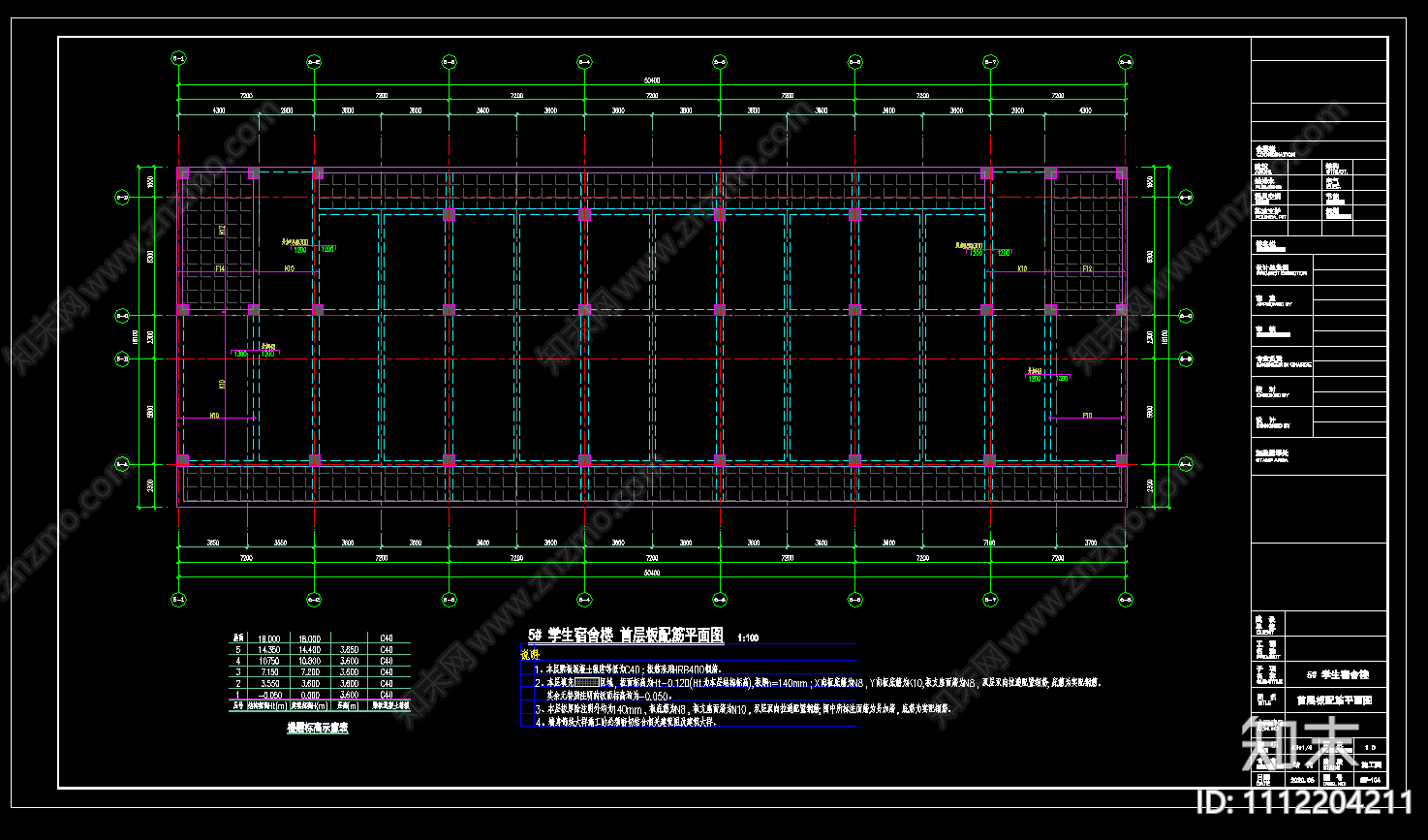Pick the 3.650 storey height cell
Screen dimensions: 1428x840
[349, 650]
